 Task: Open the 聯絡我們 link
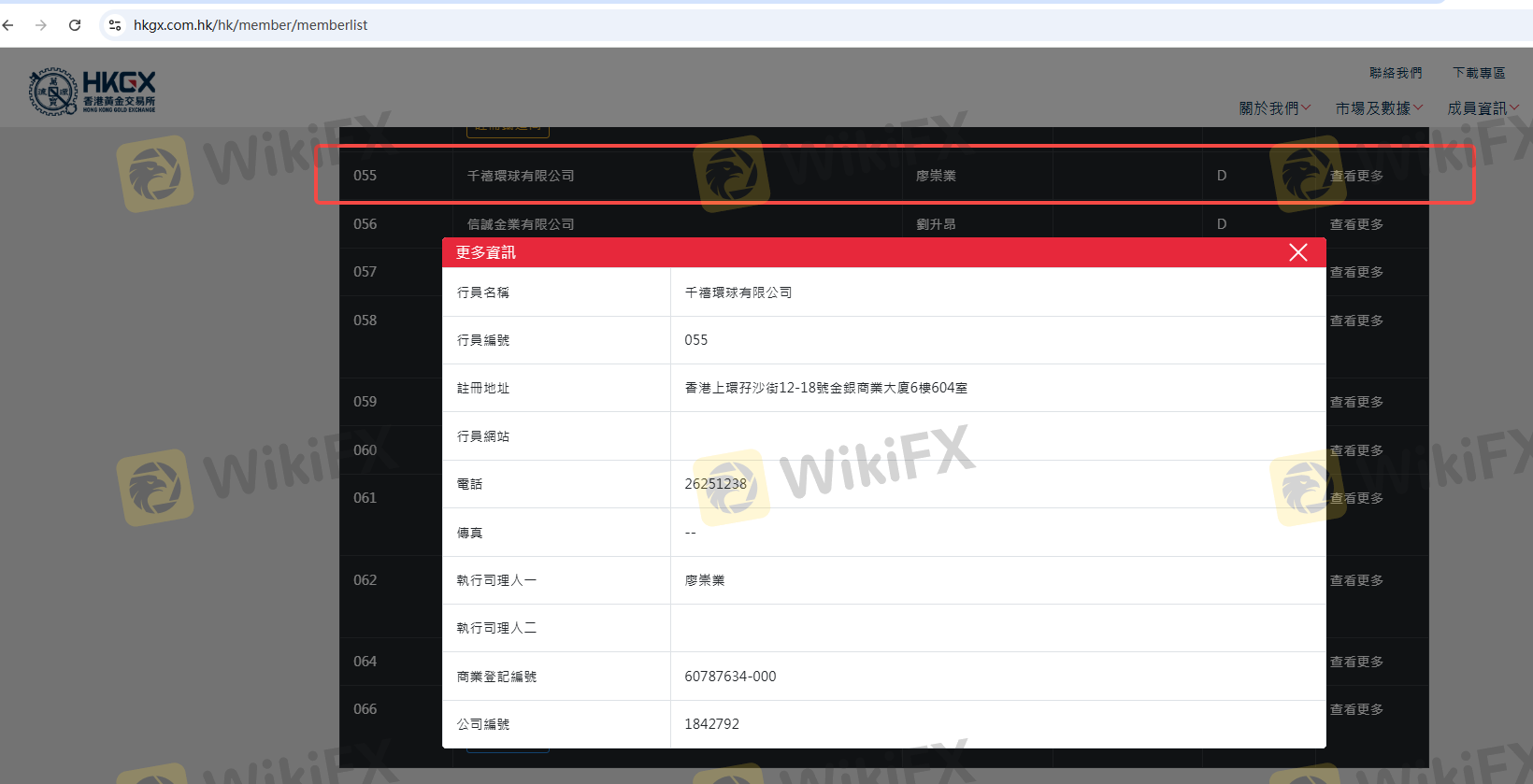pos(1396,73)
